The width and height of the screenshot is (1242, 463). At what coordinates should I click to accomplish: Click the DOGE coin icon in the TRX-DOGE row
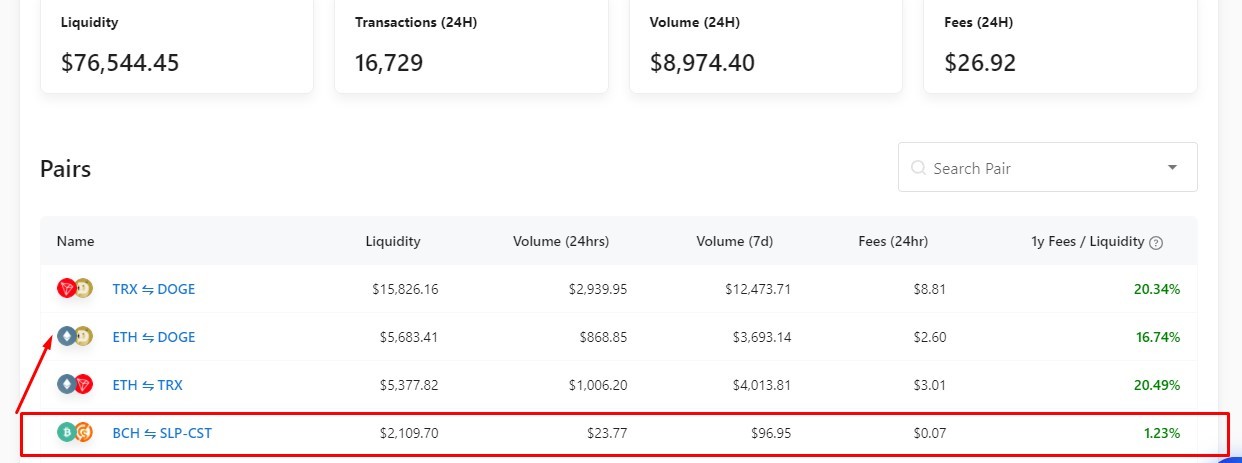coord(83,289)
